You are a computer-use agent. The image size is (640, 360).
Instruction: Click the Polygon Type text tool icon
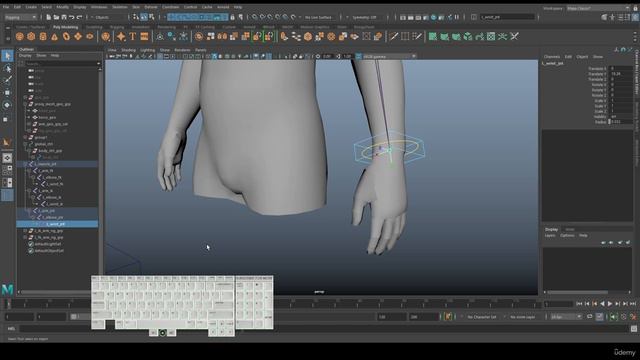(x=133, y=37)
